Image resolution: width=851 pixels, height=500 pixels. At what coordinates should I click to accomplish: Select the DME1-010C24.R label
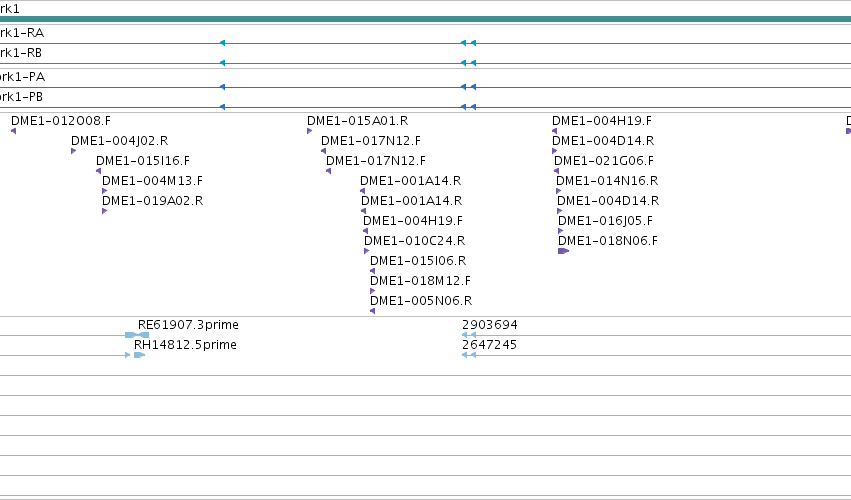pyautogui.click(x=415, y=240)
